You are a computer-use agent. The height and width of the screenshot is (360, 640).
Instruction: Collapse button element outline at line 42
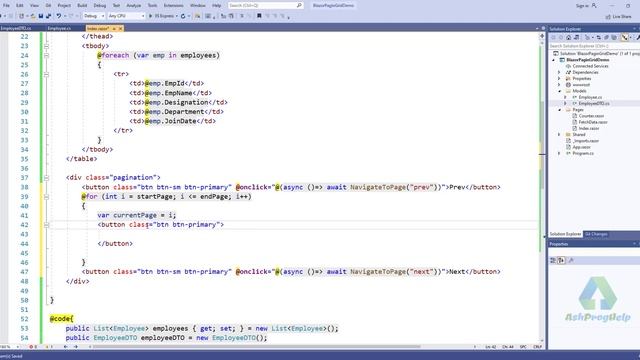[47, 225]
